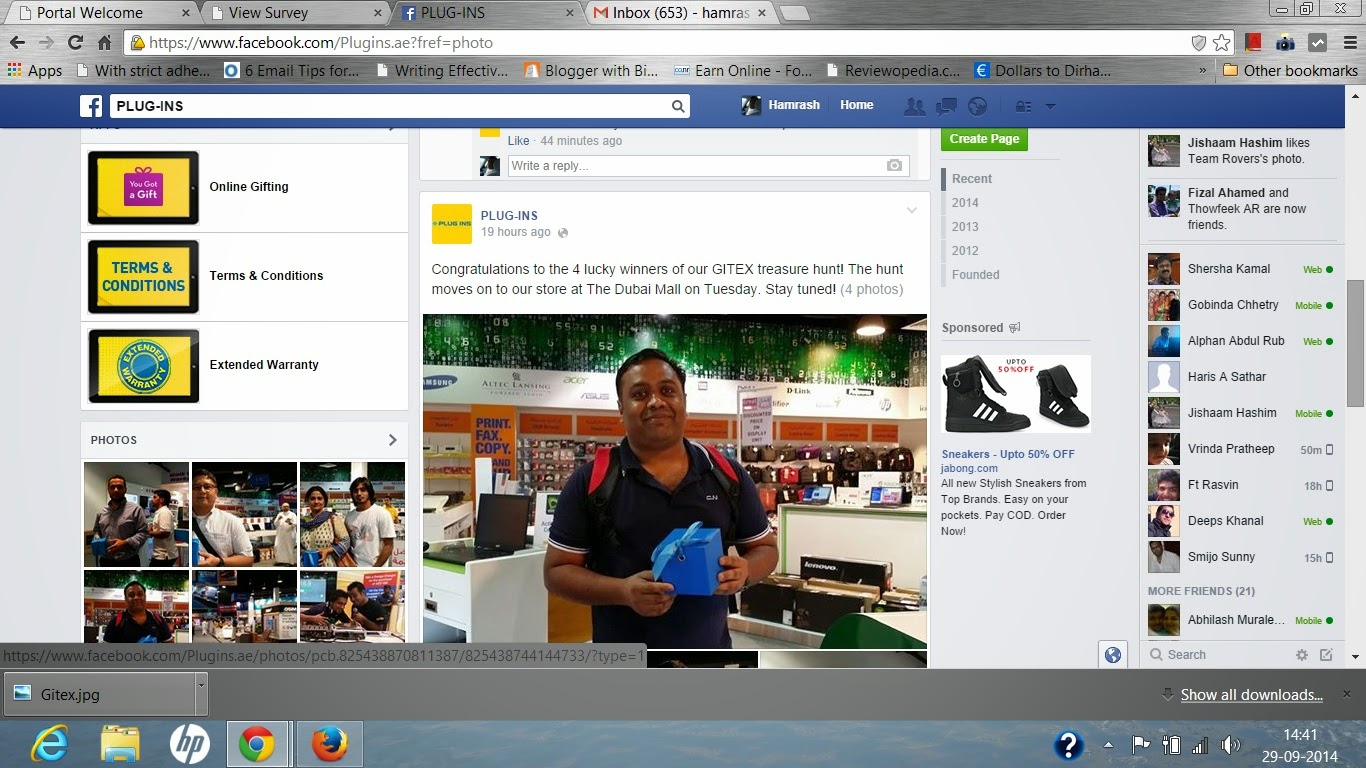Reload the page with refresh icon

click(75, 43)
